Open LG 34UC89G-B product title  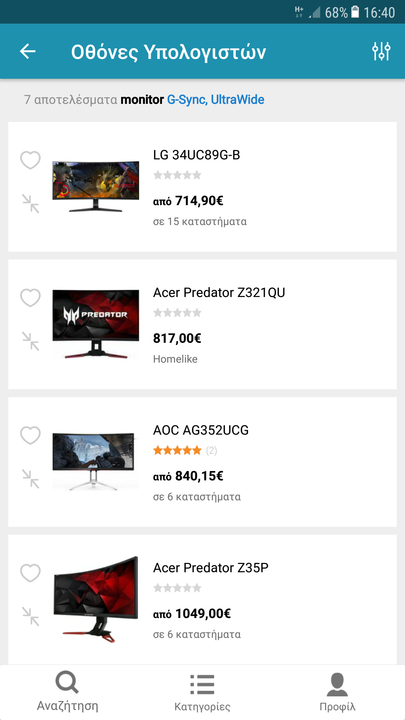click(x=197, y=155)
